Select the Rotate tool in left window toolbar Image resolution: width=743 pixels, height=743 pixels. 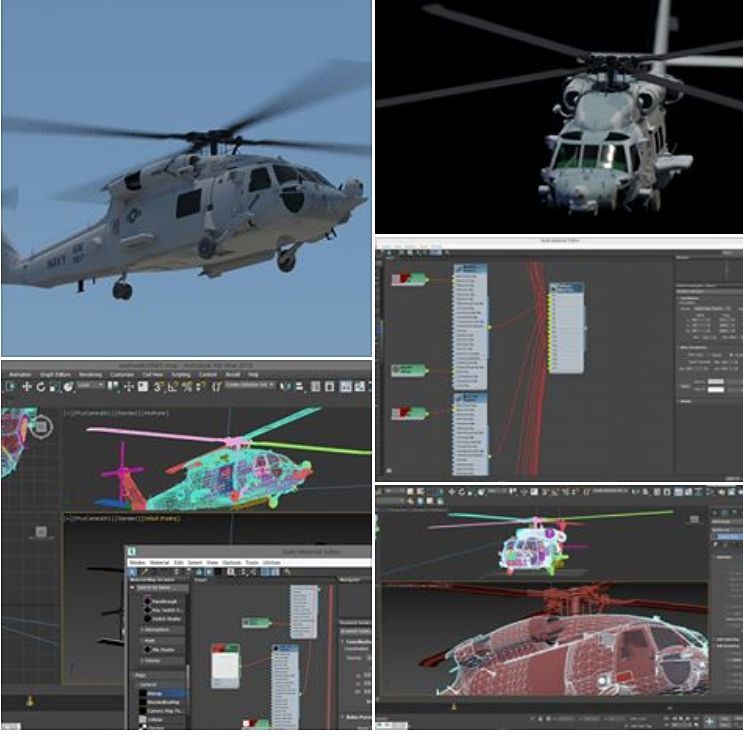(x=41, y=387)
